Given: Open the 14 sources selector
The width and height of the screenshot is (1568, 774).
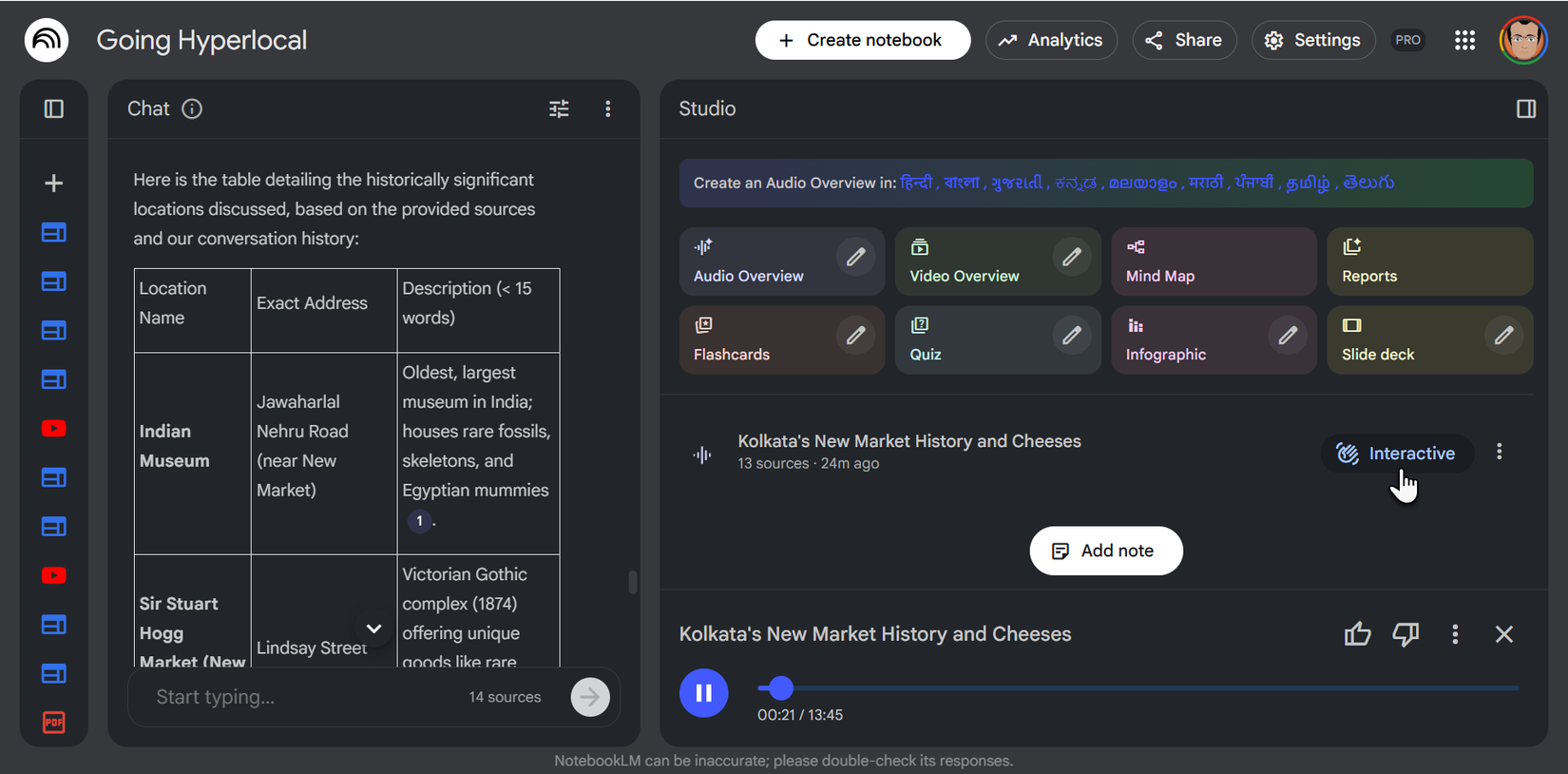Looking at the screenshot, I should [505, 697].
